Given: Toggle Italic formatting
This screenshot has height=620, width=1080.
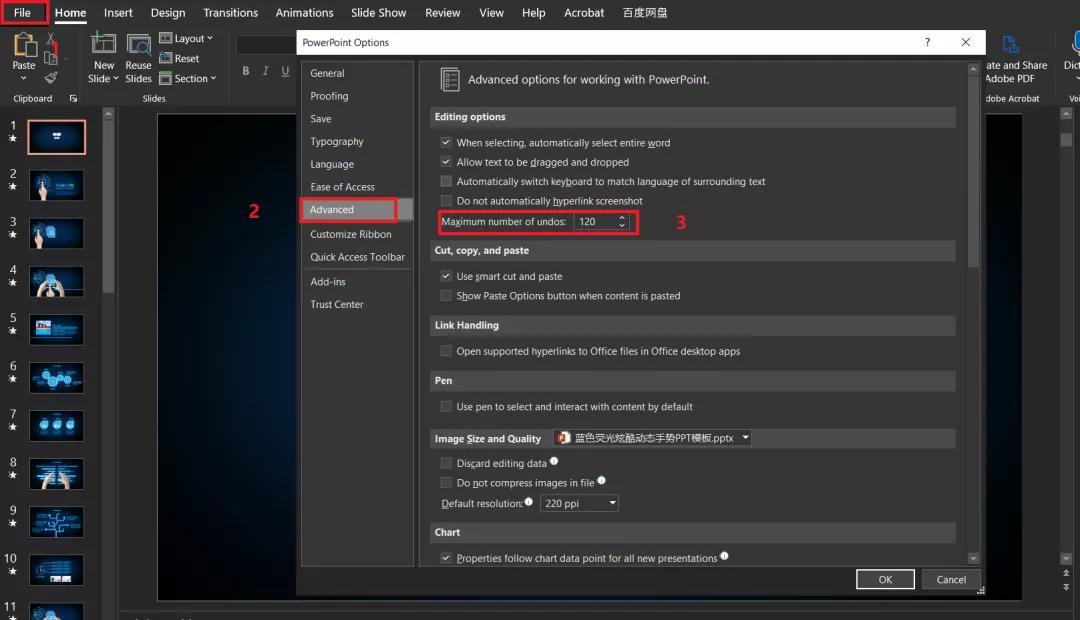Looking at the screenshot, I should click(265, 71).
